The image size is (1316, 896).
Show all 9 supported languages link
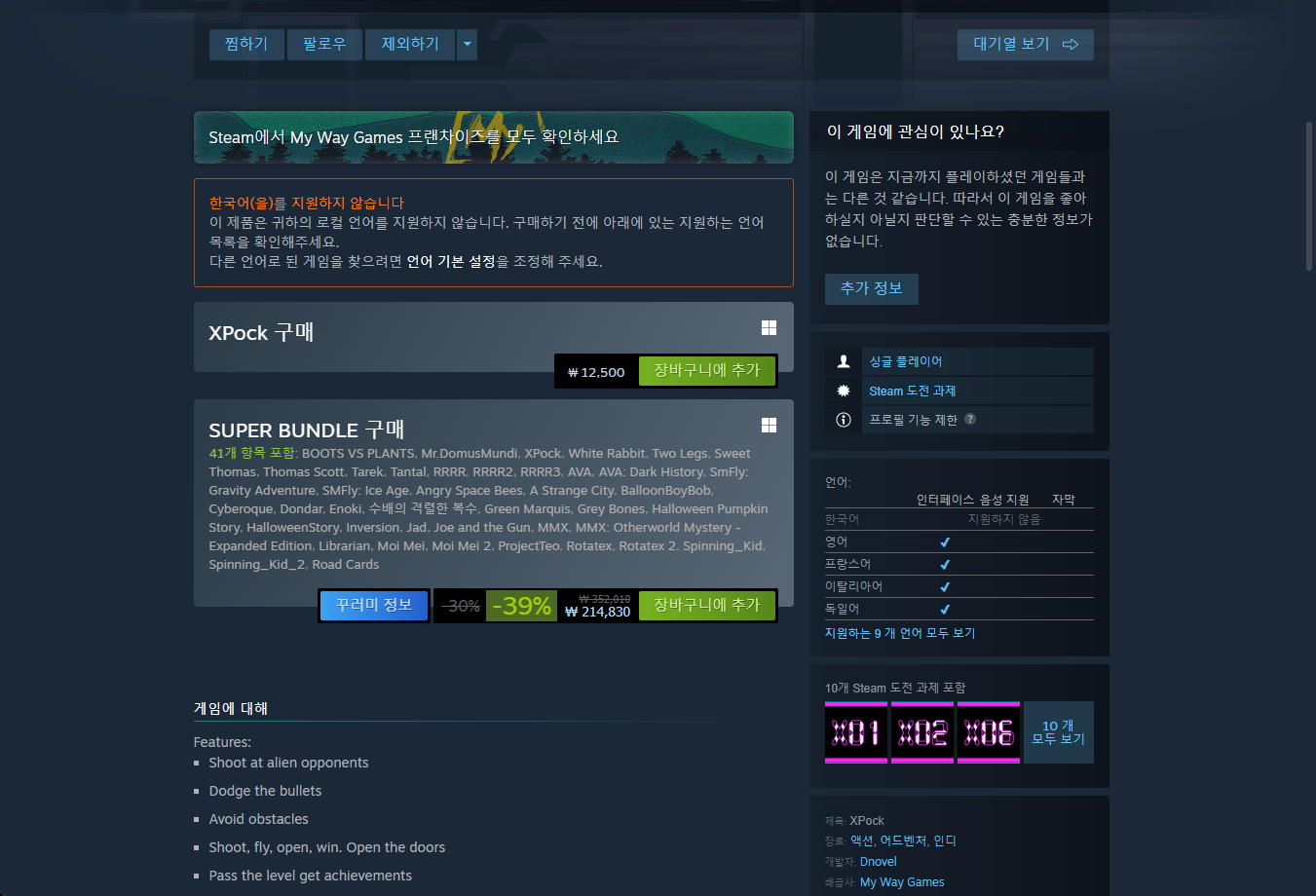click(x=900, y=633)
